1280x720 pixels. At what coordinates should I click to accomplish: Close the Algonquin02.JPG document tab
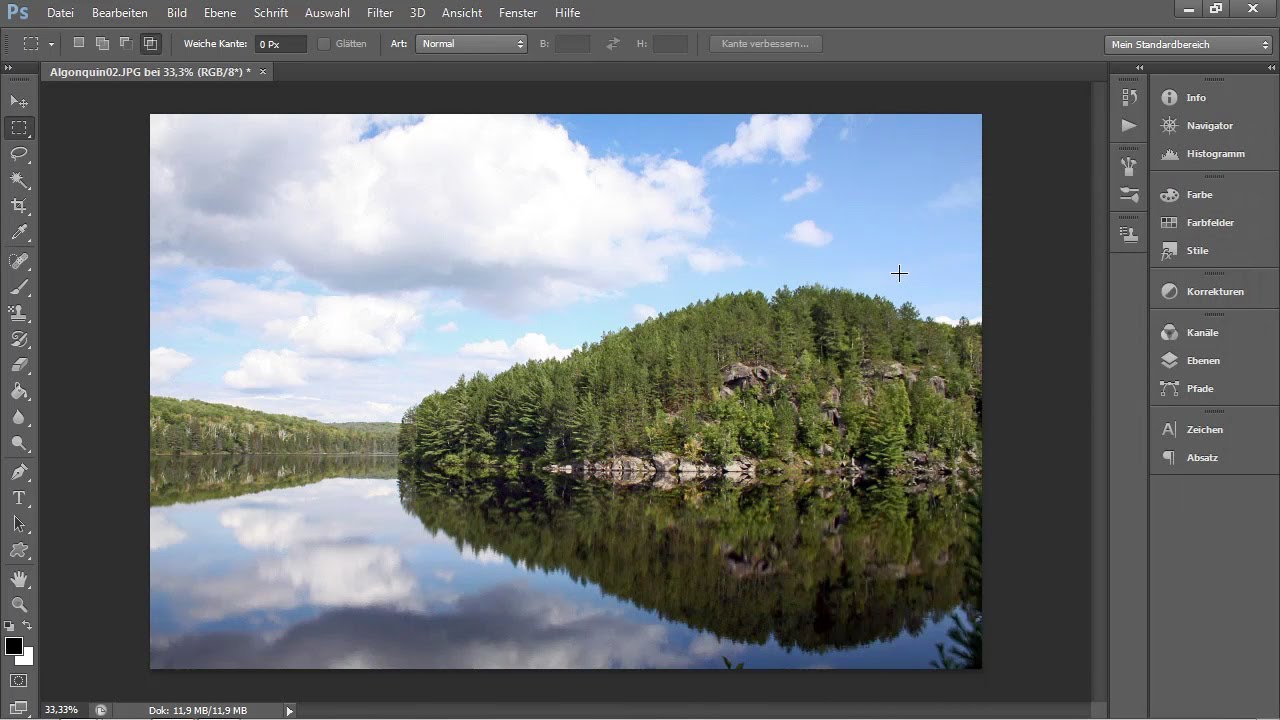pos(263,72)
